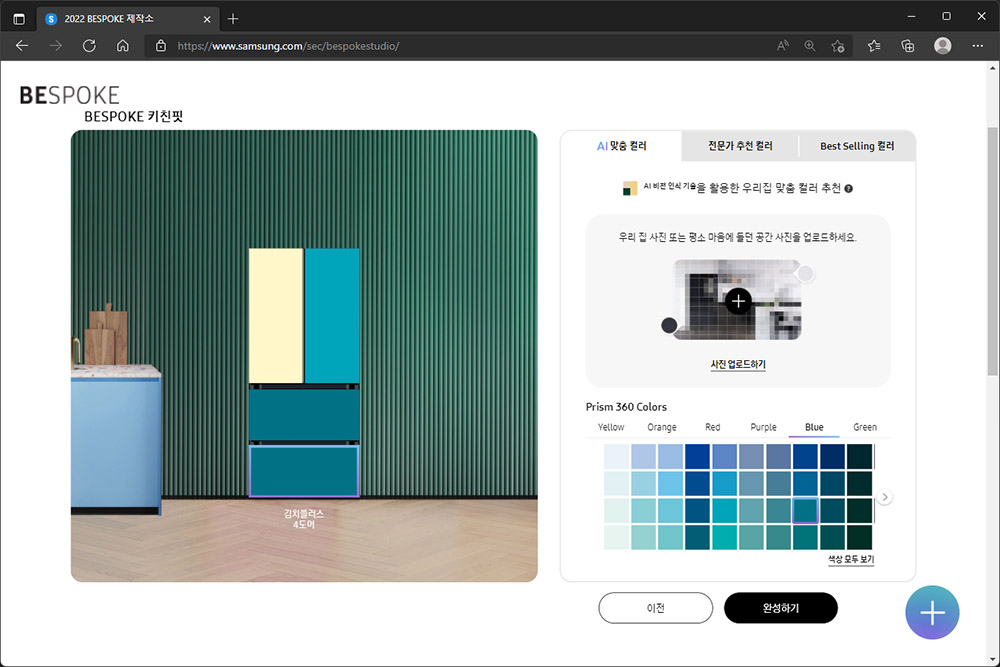Pick the darkest green swatch, bottom row last
The image size is (1000, 667).
pos(859,538)
